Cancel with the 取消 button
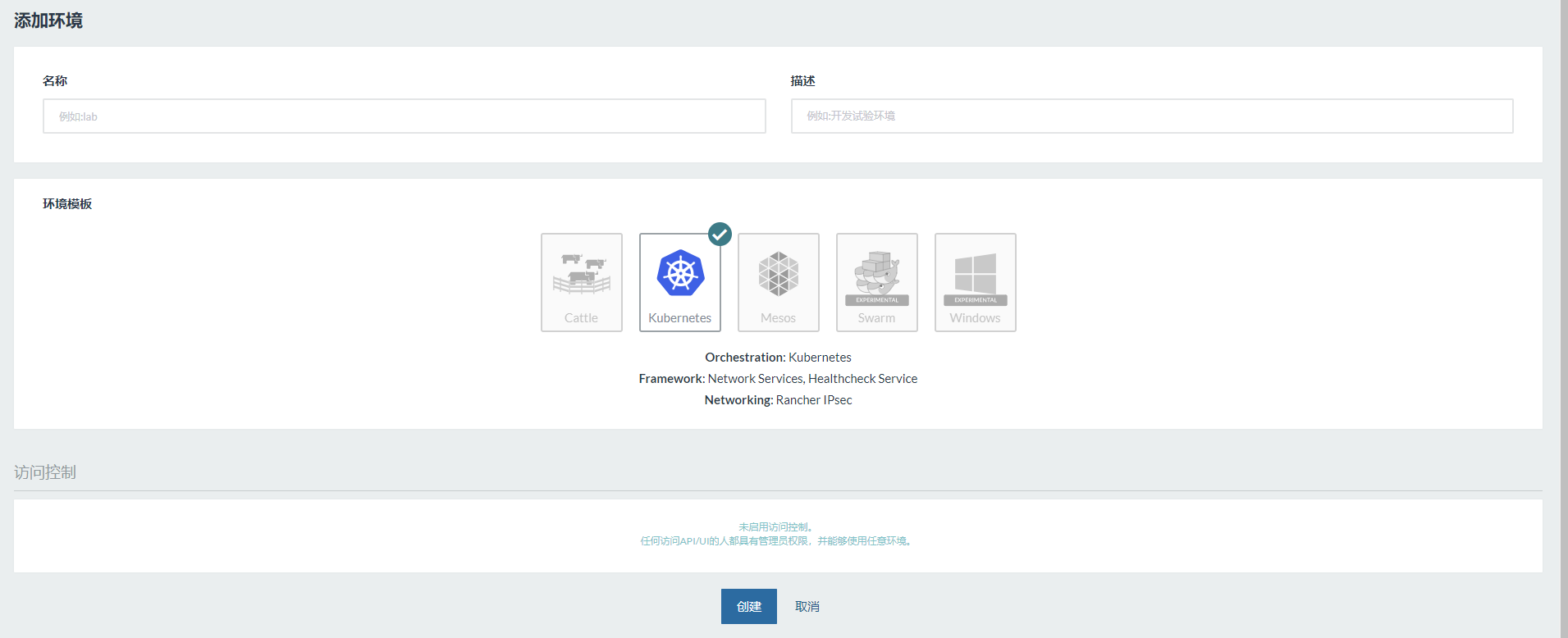Viewport: 1568px width, 638px height. pos(807,607)
